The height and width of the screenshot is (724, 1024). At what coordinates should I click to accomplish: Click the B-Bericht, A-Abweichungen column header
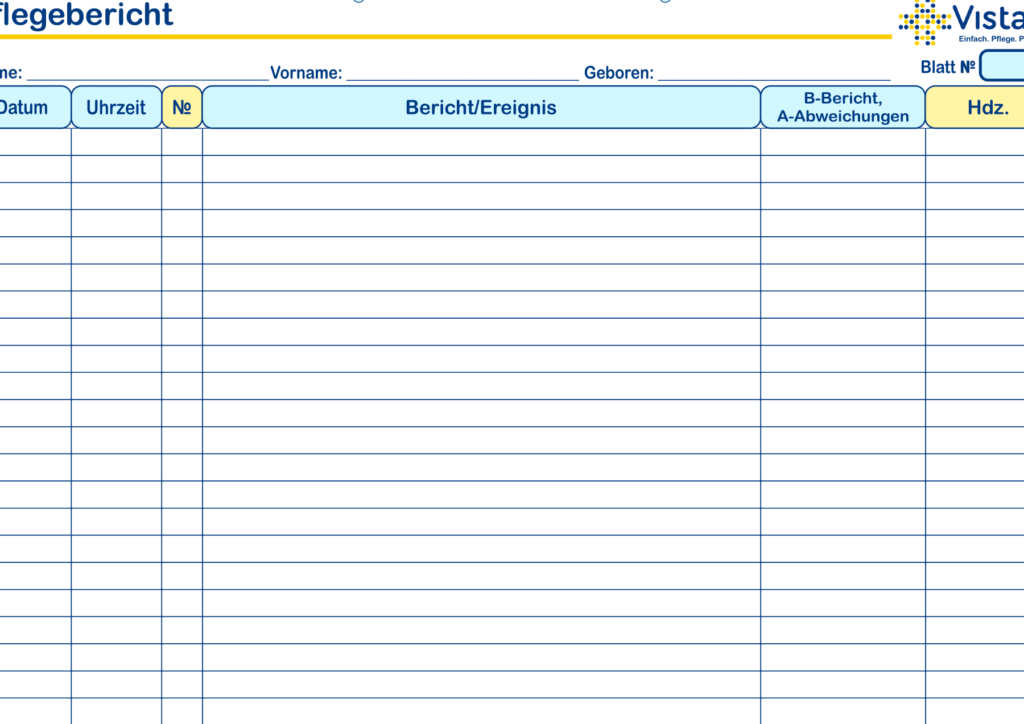point(843,107)
